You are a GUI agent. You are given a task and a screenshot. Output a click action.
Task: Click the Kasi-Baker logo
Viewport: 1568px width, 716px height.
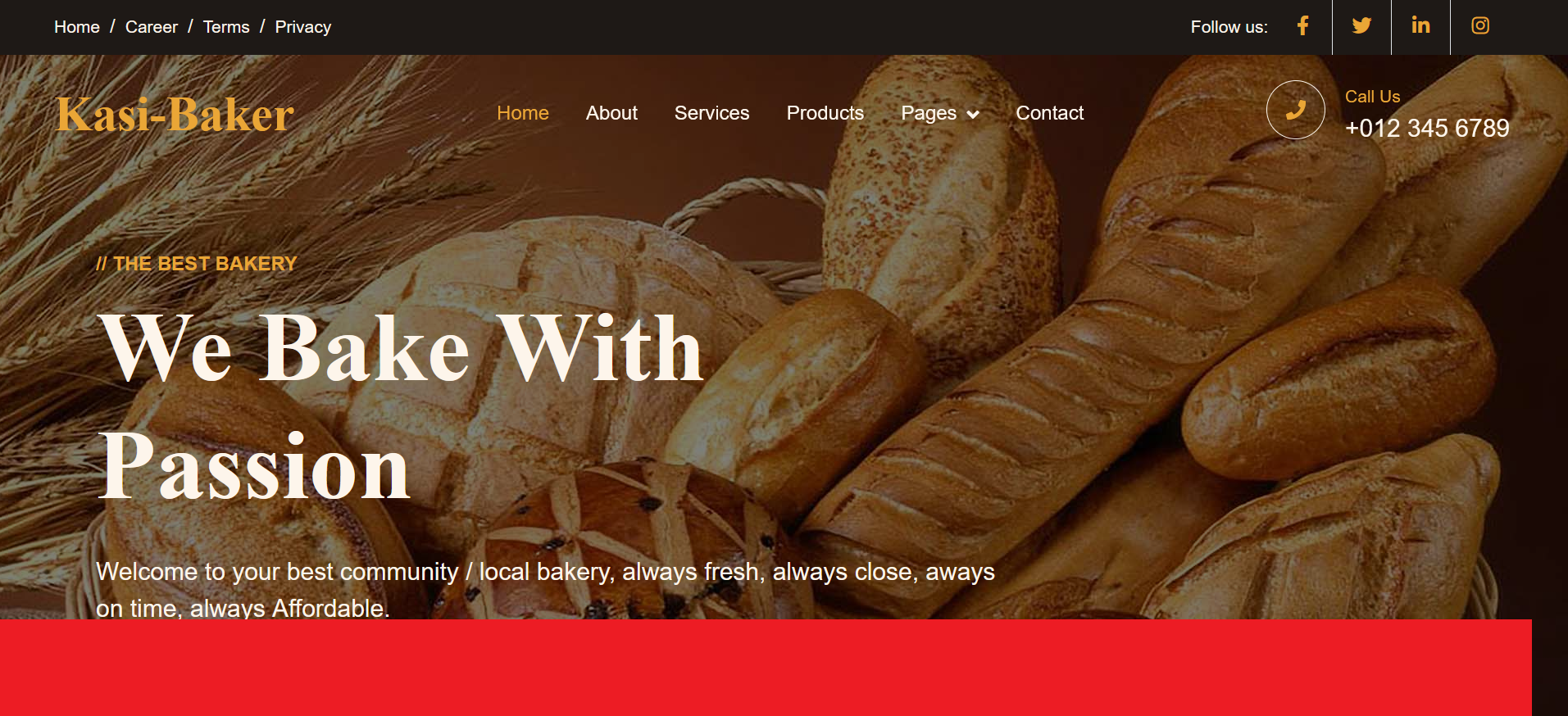pyautogui.click(x=175, y=114)
